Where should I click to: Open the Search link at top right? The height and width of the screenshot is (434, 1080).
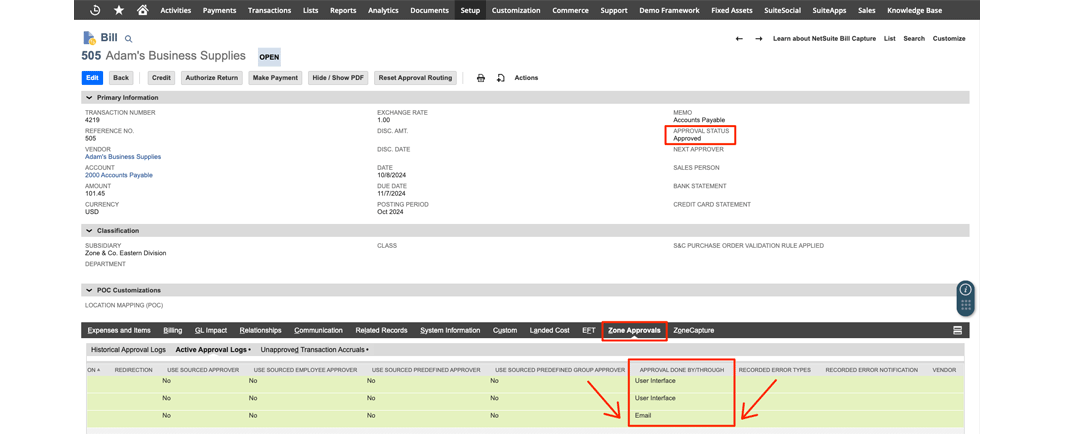[914, 39]
